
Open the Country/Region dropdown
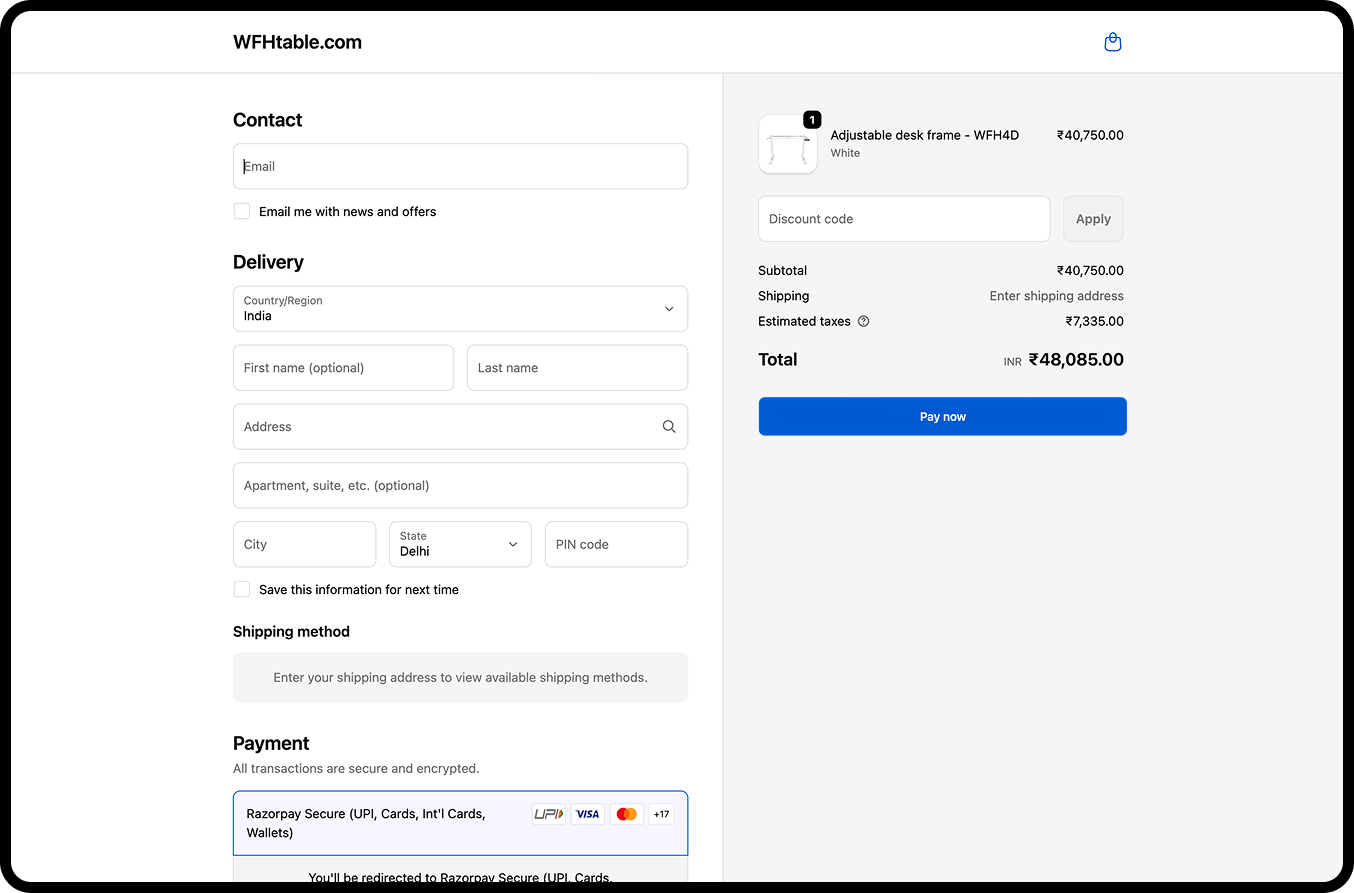coord(460,309)
